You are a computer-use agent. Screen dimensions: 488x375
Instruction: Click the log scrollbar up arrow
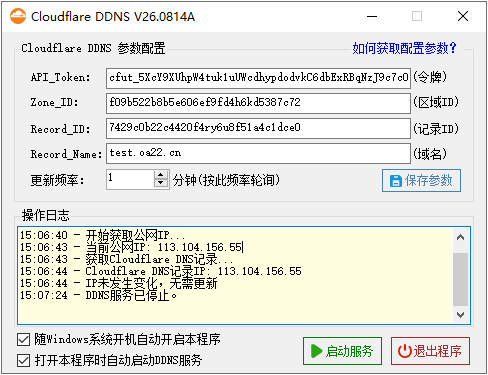click(x=461, y=237)
